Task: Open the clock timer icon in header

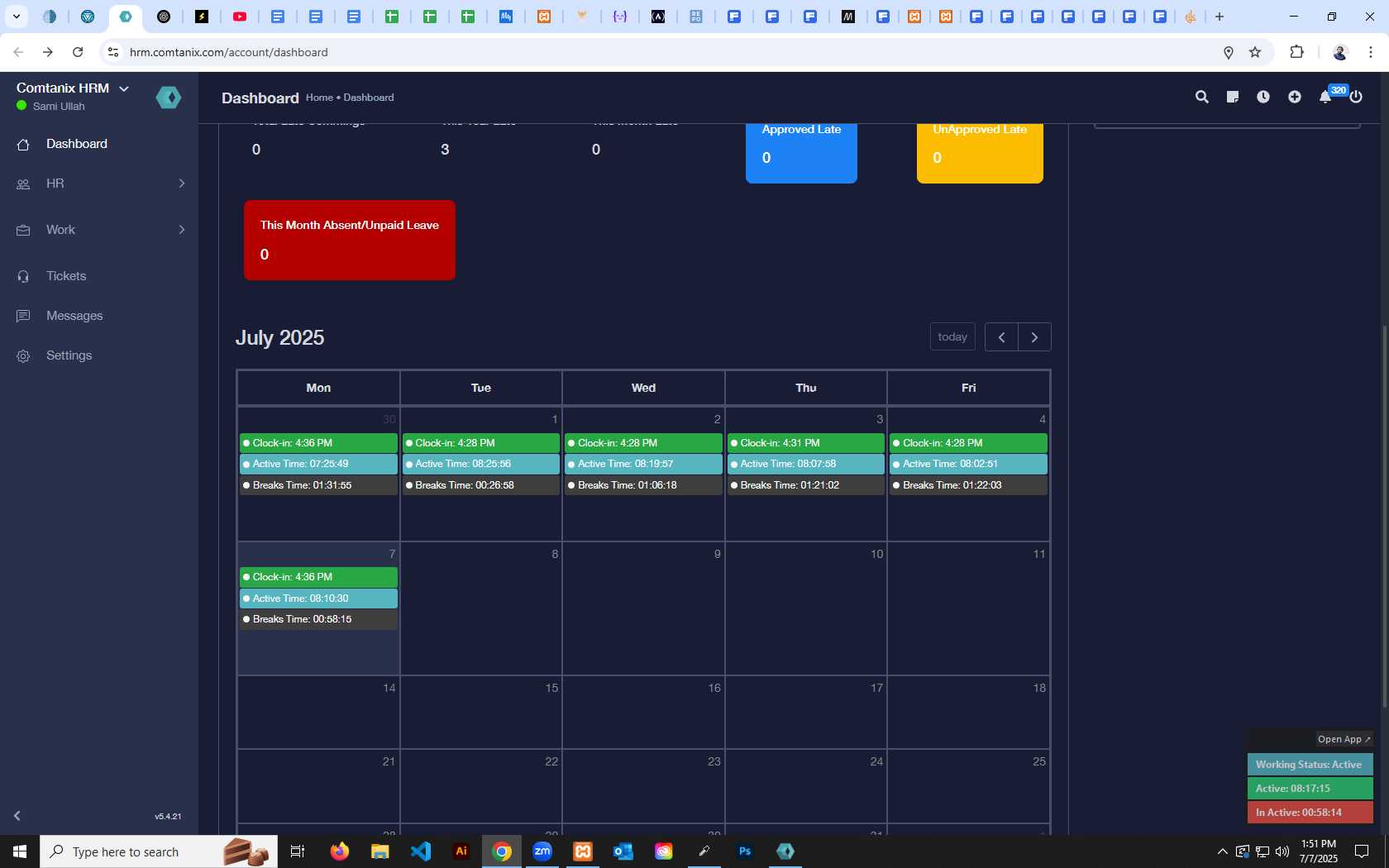Action: pos(1263,97)
